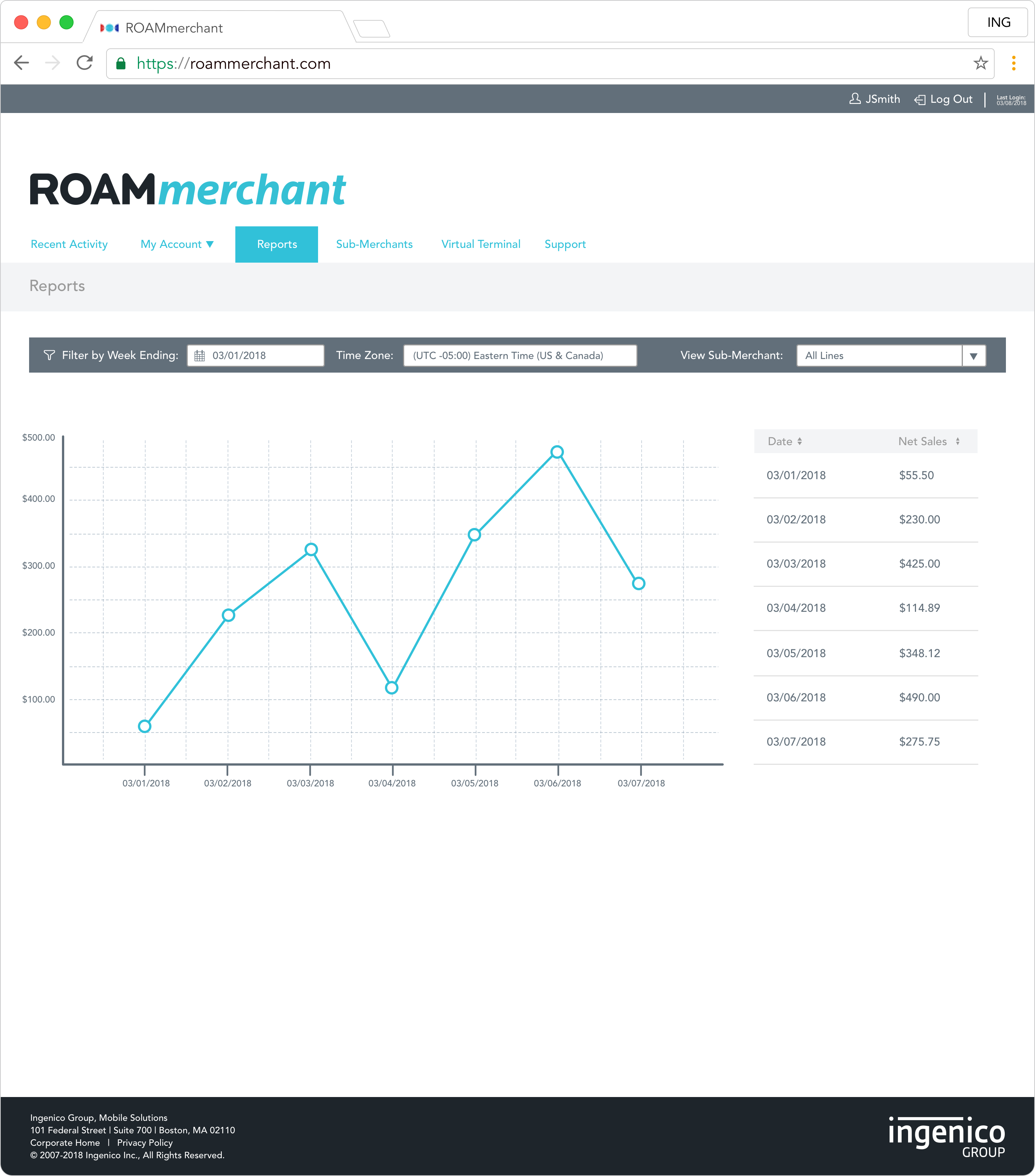Sort the table by the Net Sales arrows
1035x1176 pixels.
[x=957, y=441]
